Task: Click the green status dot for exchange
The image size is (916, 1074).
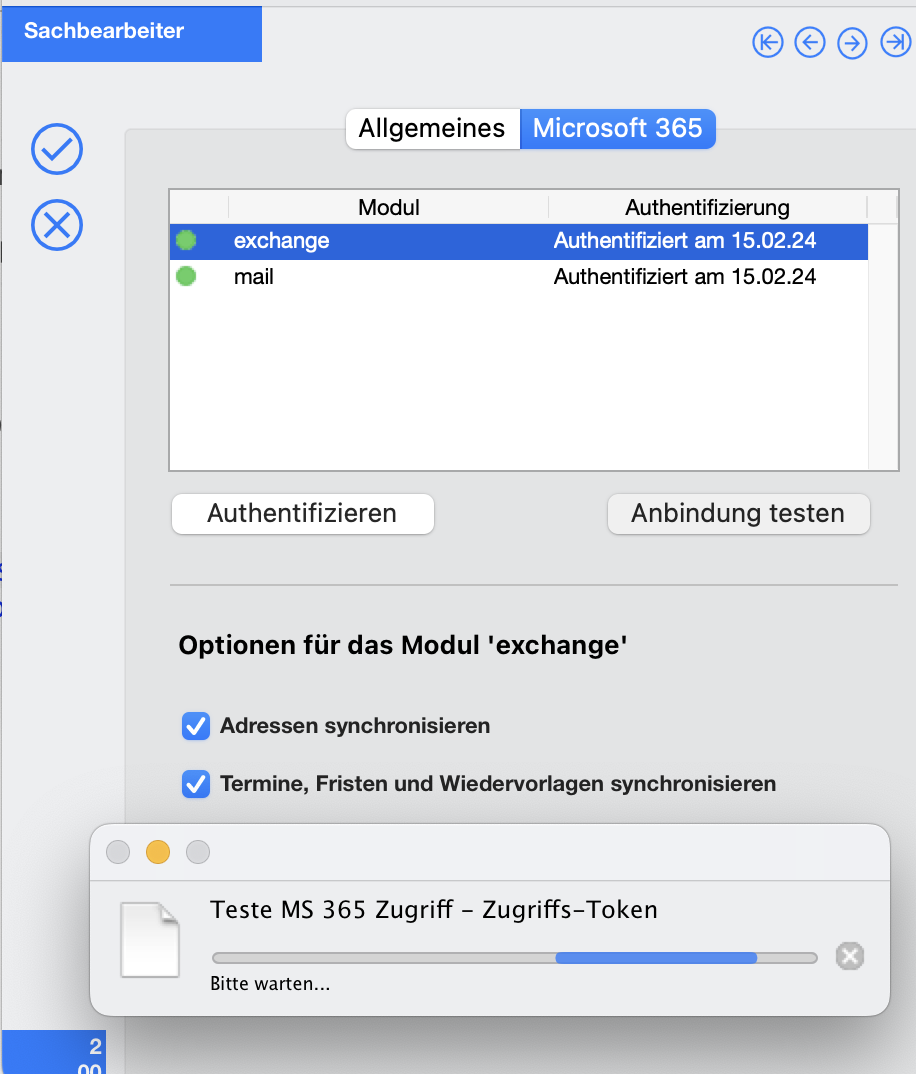Action: click(x=186, y=240)
